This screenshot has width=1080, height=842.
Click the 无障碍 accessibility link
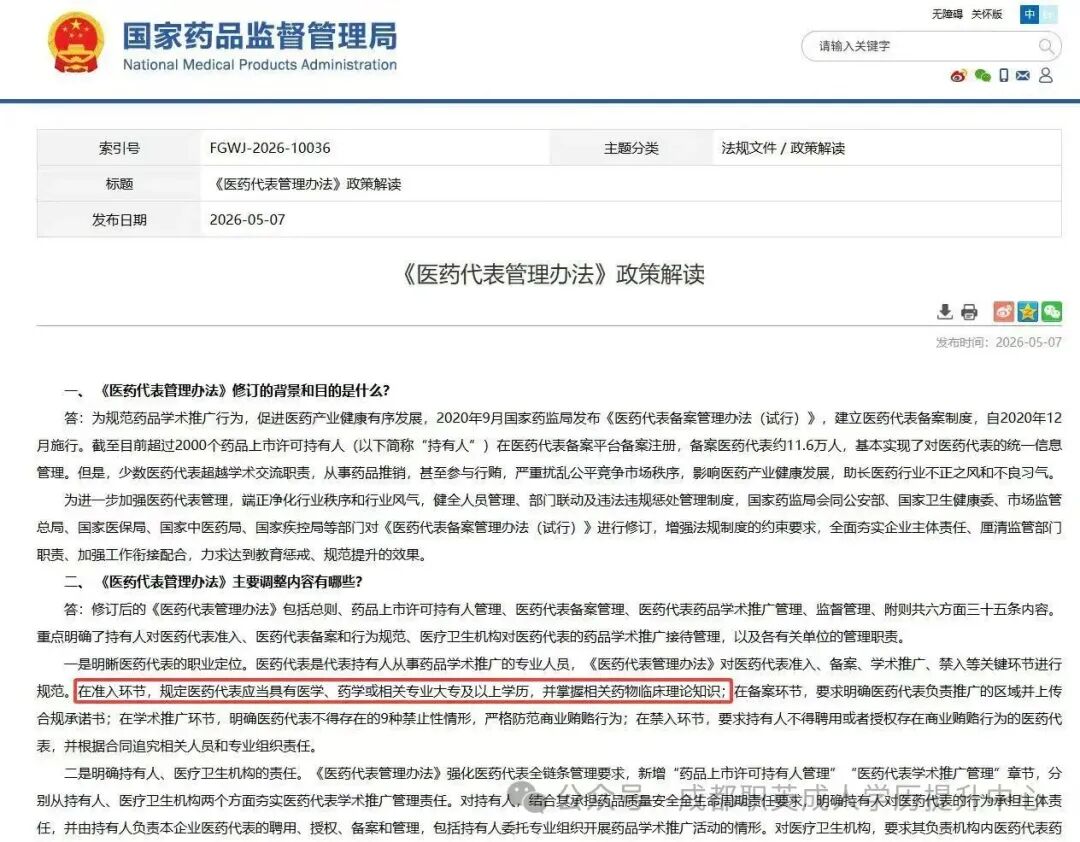947,14
